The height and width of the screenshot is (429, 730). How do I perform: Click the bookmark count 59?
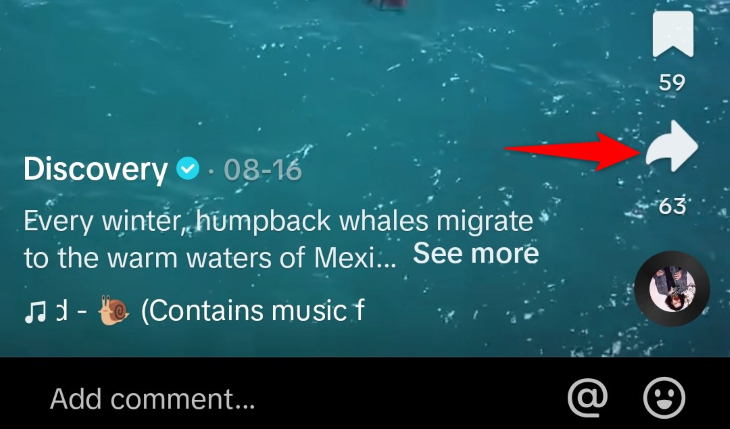point(672,83)
